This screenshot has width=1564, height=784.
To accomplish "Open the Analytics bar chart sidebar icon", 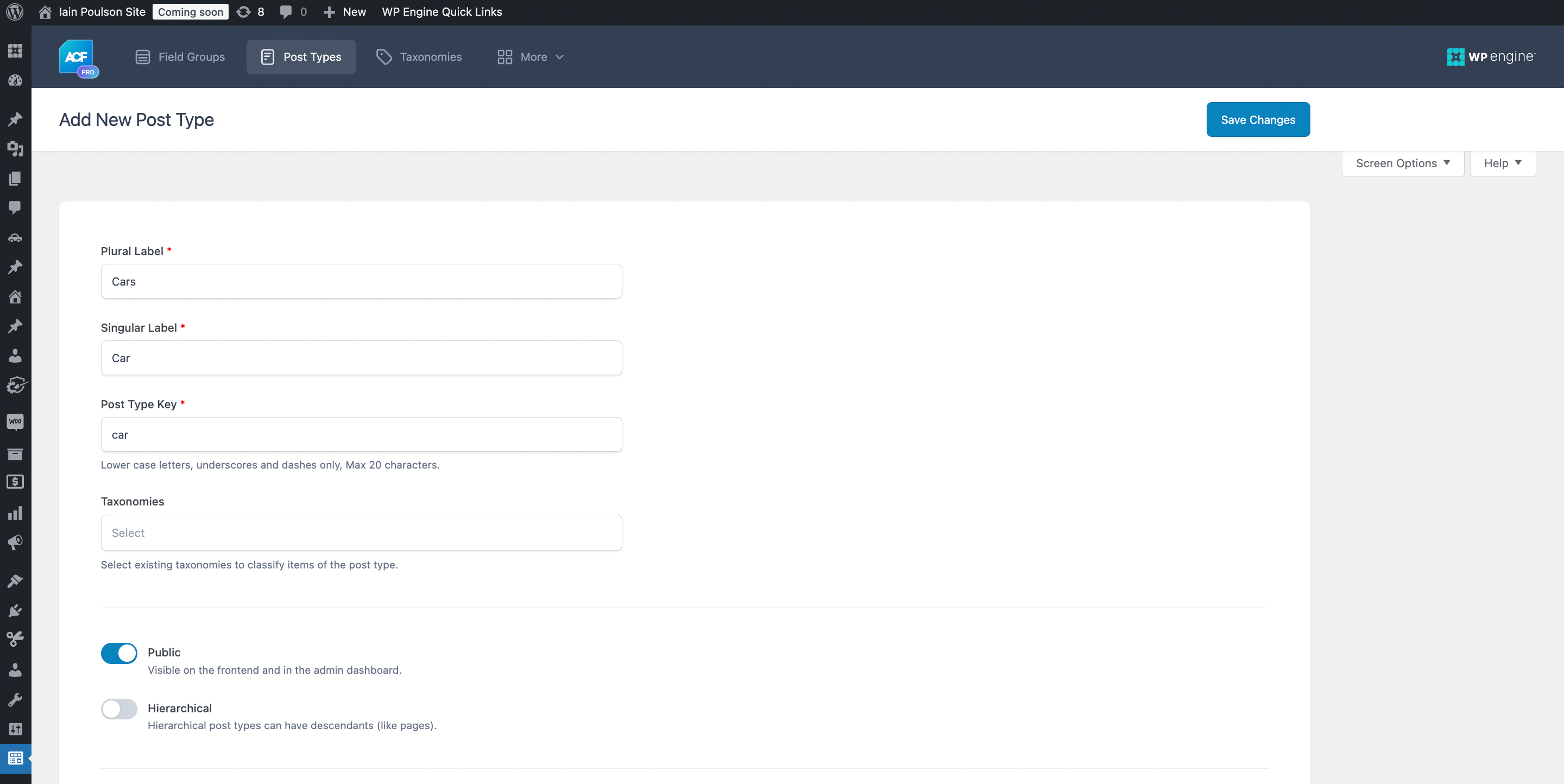I will pos(15,513).
